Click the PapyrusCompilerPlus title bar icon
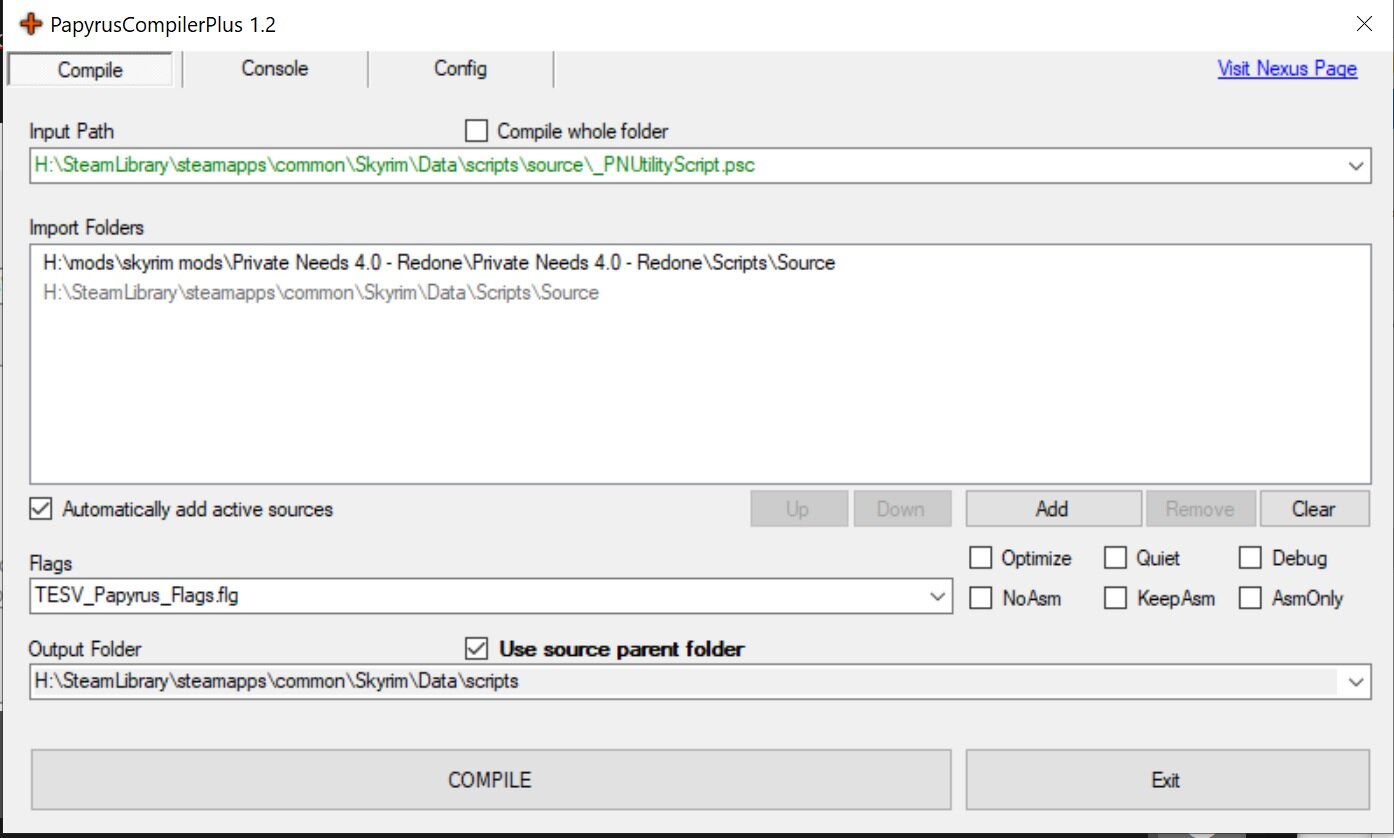Viewport: 1394px width, 838px height. 29,22
